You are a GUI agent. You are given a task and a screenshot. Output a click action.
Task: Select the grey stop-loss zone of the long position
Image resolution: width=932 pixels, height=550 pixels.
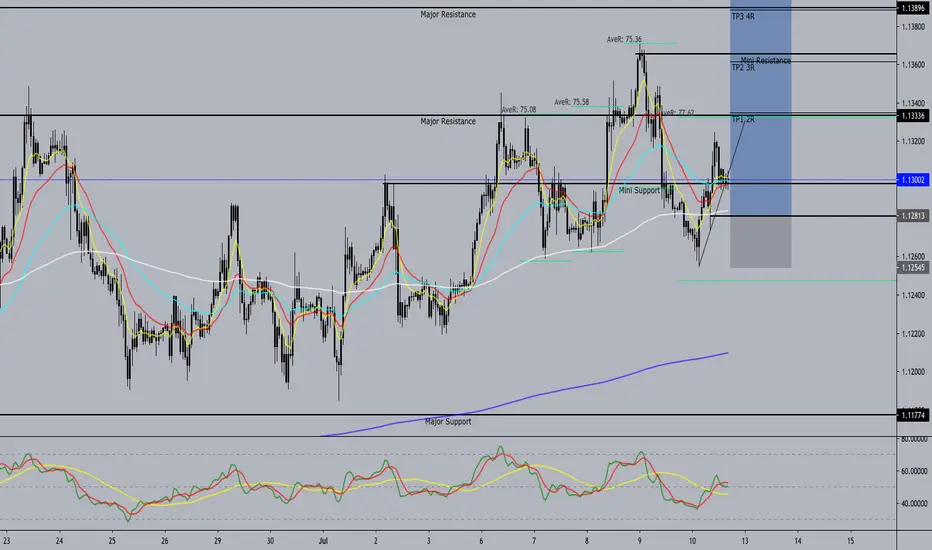761,242
